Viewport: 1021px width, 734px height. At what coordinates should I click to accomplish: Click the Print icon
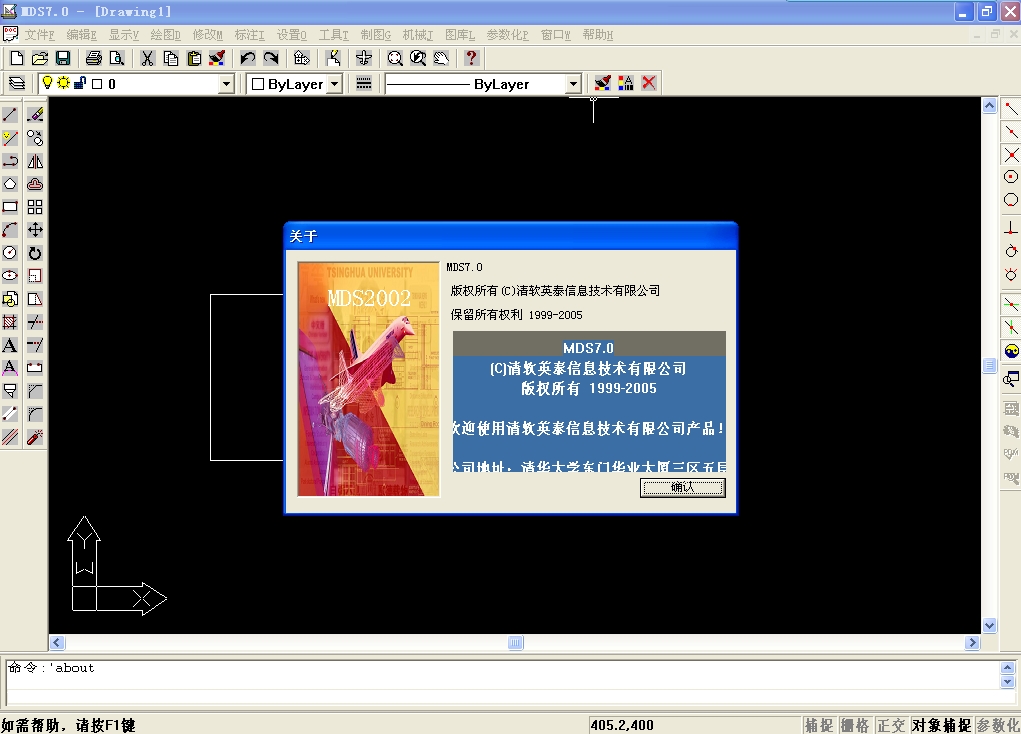[x=94, y=59]
